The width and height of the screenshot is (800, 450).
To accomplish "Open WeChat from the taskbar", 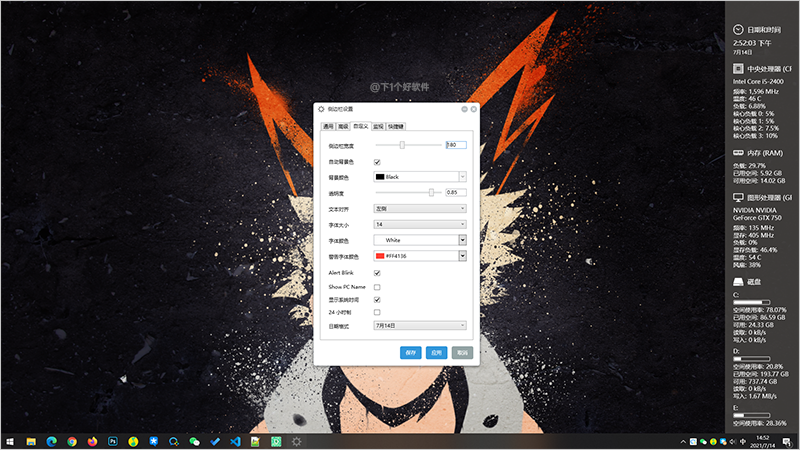I will point(194,442).
